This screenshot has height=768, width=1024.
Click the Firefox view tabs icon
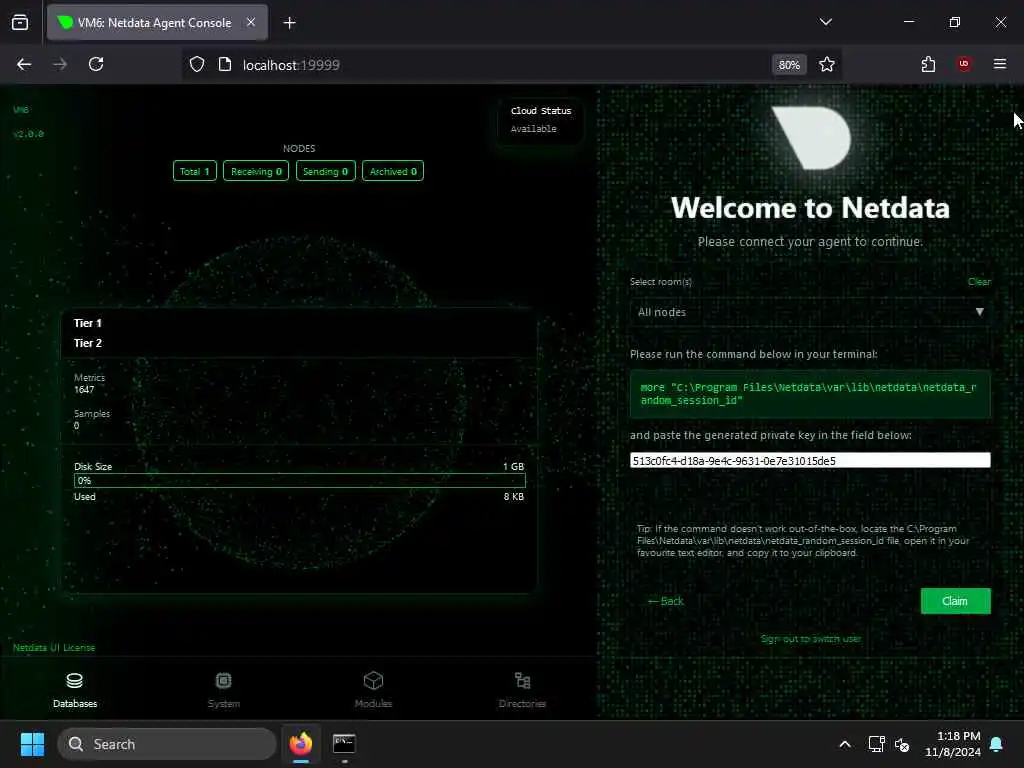tap(20, 22)
